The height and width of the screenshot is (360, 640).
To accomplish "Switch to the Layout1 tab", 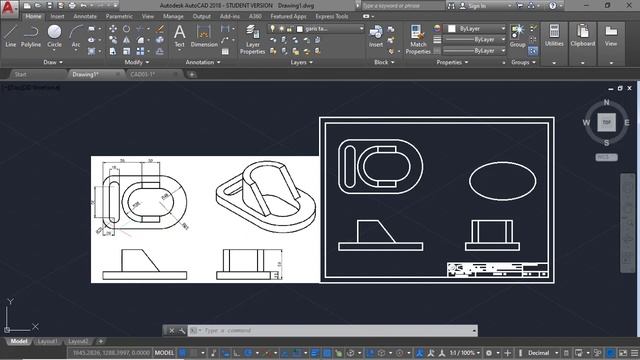I will (47, 341).
